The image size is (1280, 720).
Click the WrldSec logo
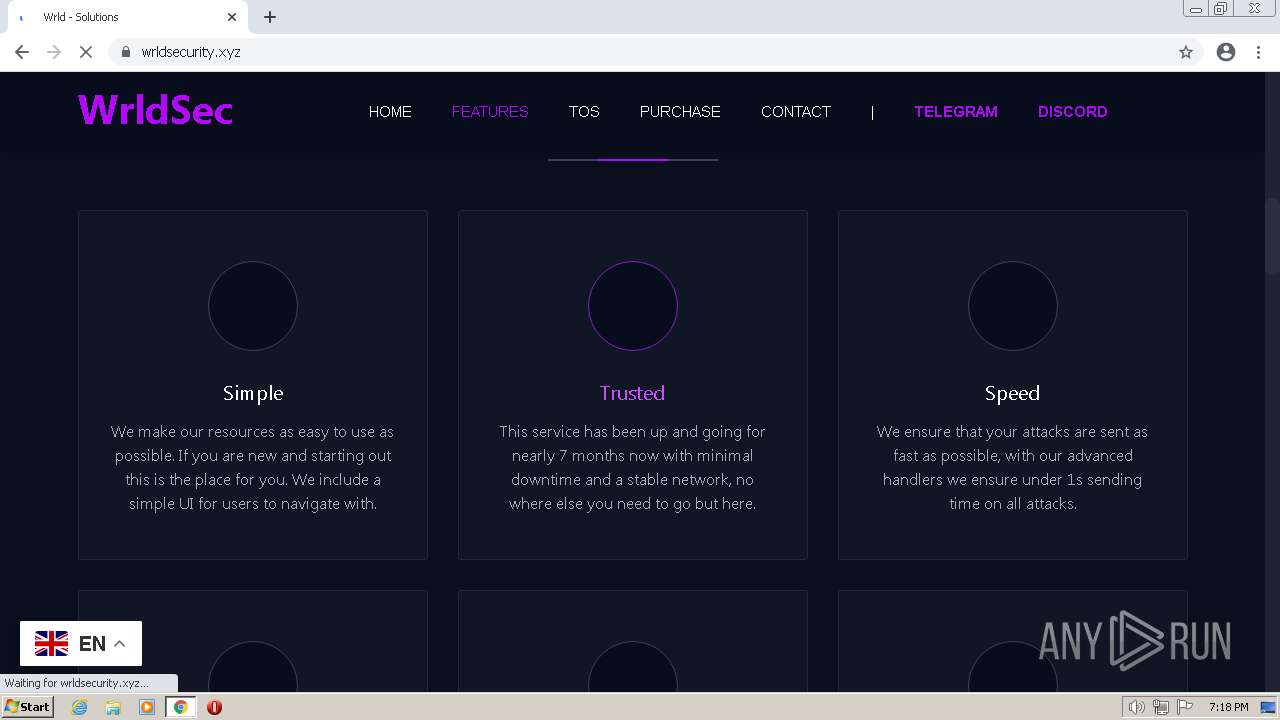click(155, 110)
